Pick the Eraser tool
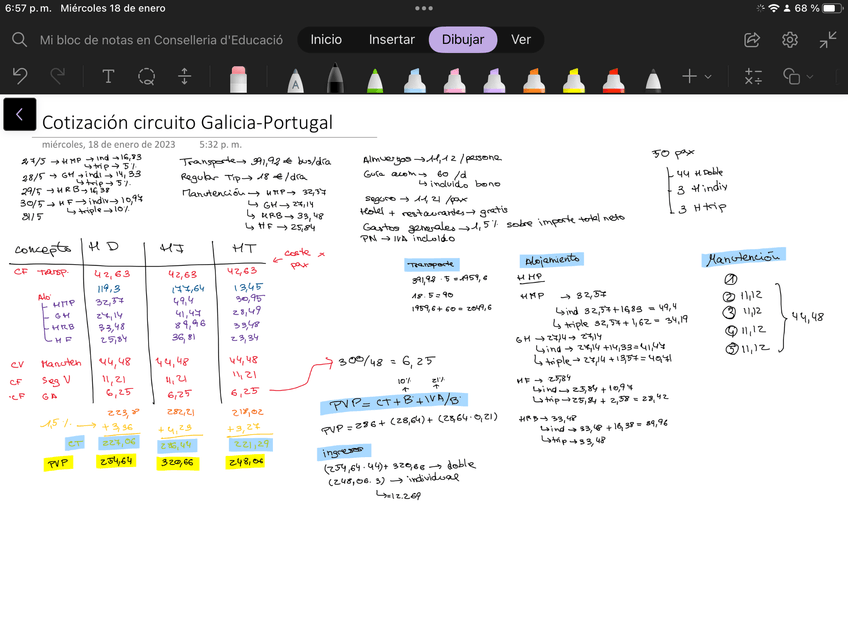This screenshot has height=636, width=848. [x=238, y=79]
